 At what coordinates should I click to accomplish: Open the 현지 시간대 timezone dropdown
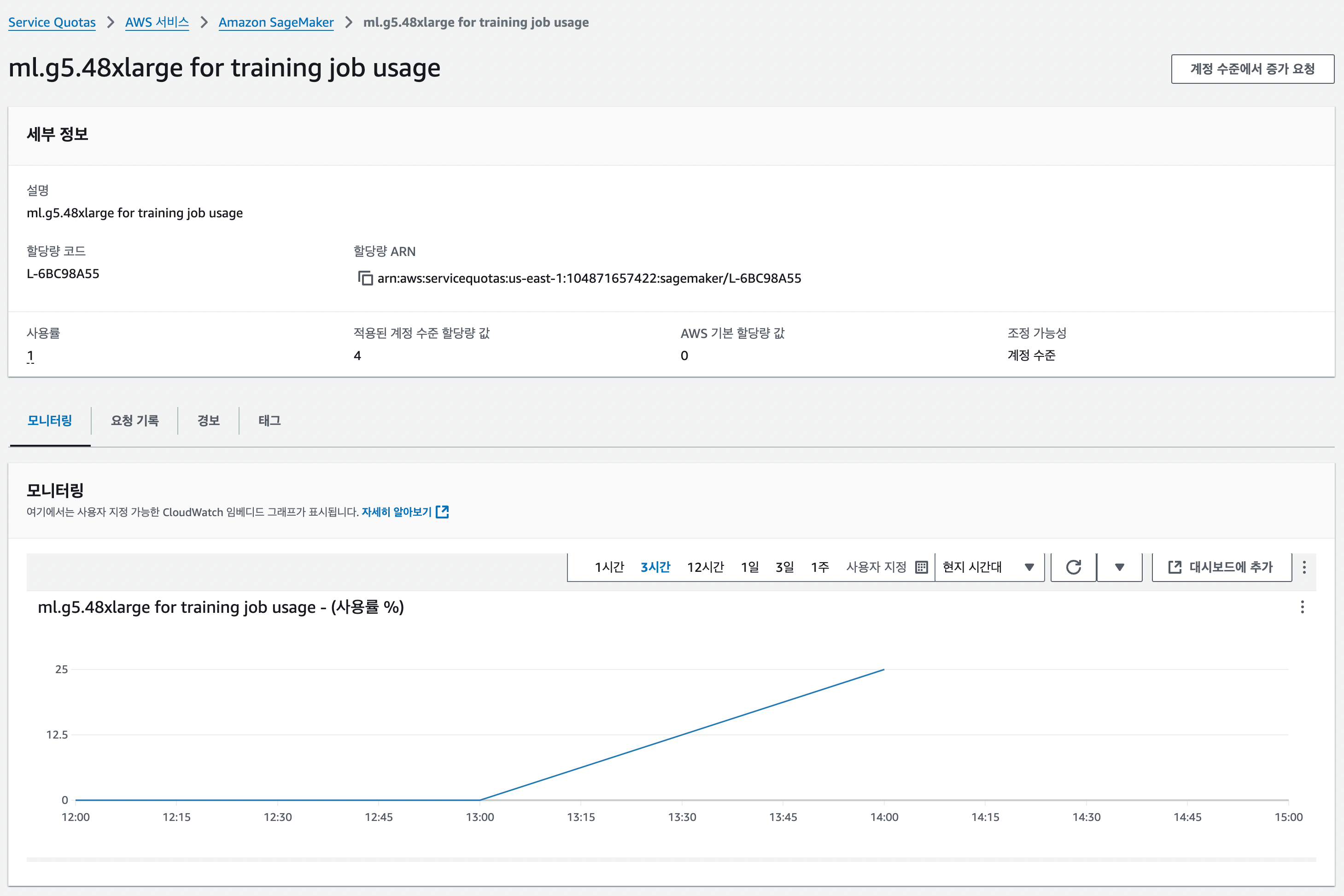[x=988, y=567]
